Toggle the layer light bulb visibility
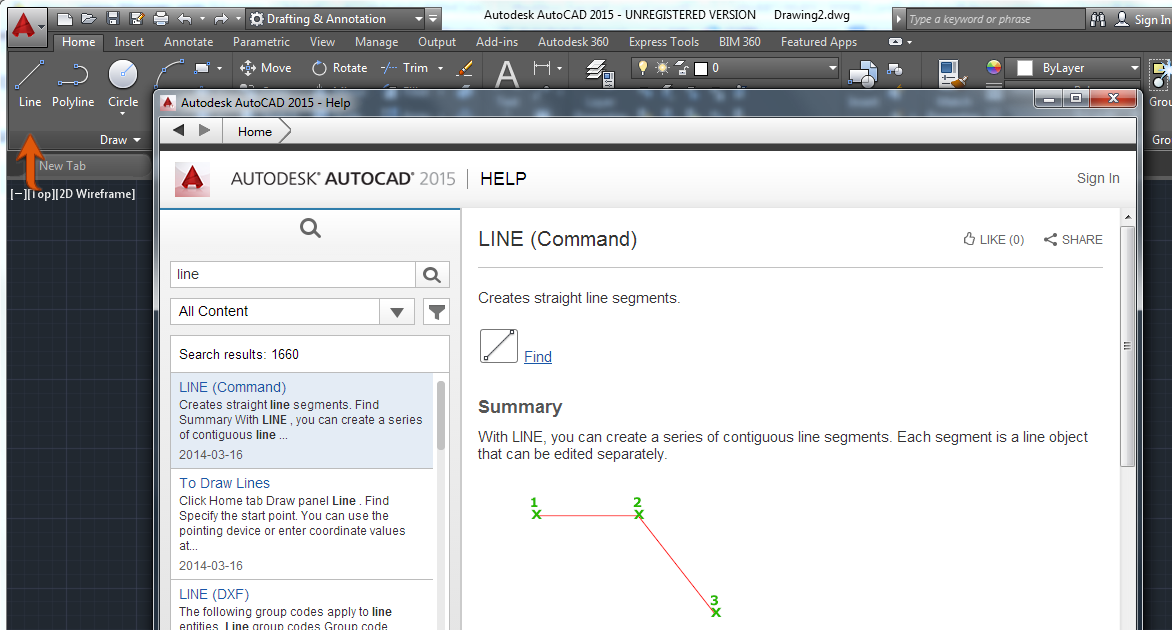 (643, 67)
